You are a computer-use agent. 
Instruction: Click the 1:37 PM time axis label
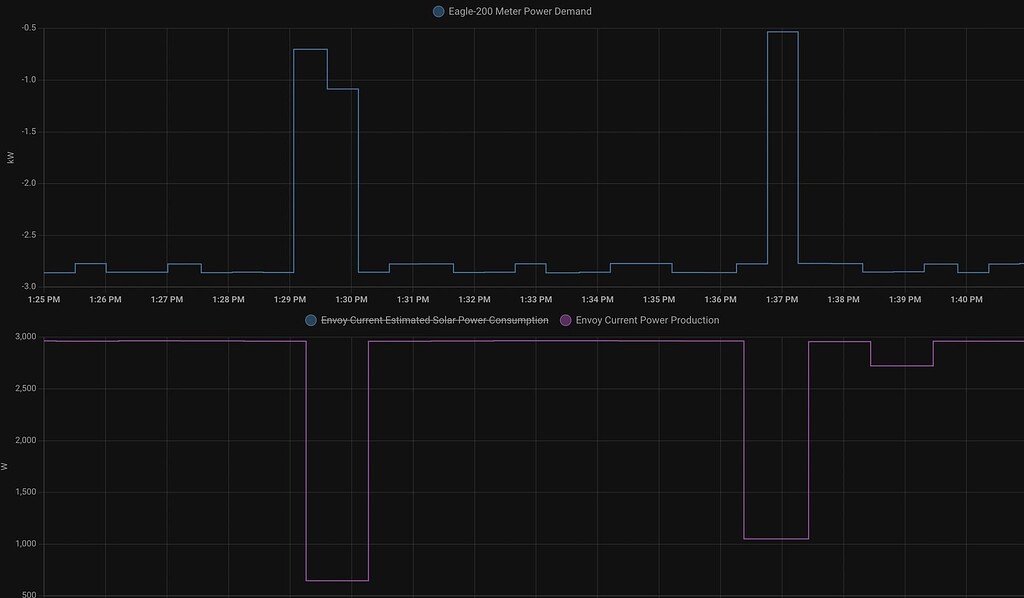(x=781, y=299)
